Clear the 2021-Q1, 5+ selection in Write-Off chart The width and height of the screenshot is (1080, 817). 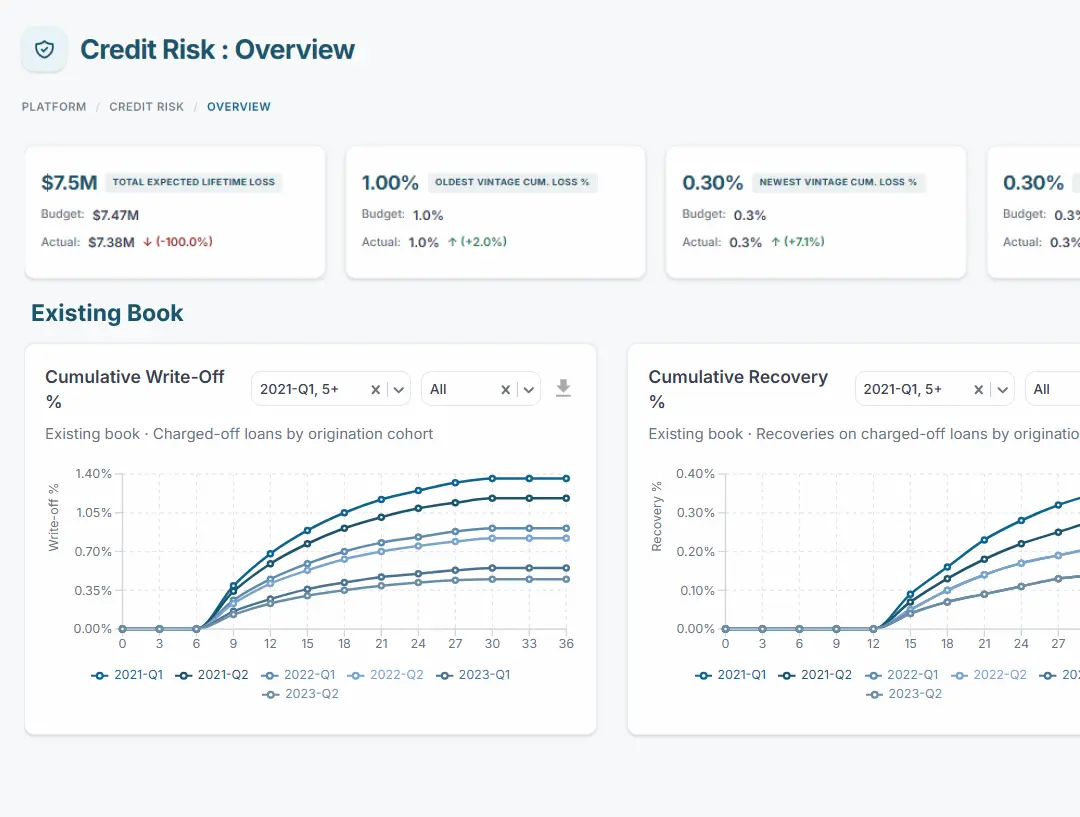(375, 390)
